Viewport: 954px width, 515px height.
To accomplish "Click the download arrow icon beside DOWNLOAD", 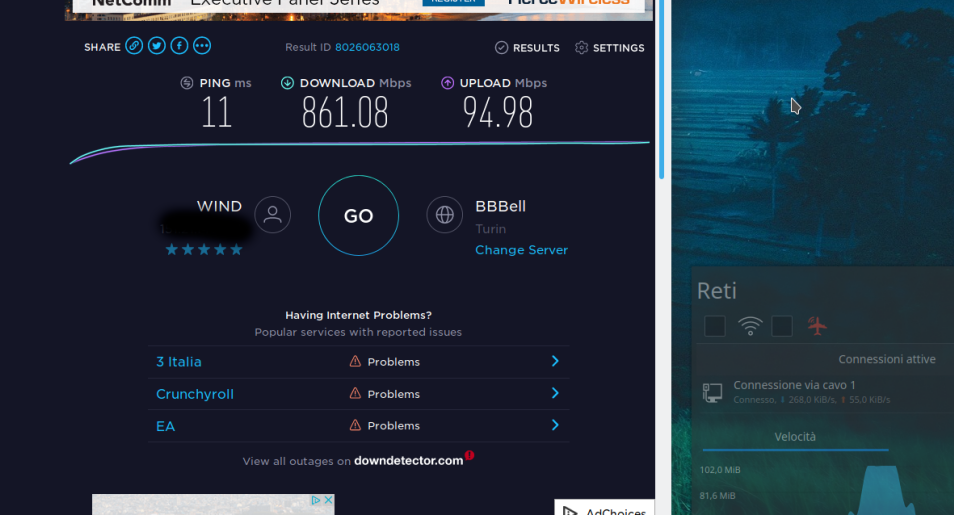I will [x=287, y=83].
